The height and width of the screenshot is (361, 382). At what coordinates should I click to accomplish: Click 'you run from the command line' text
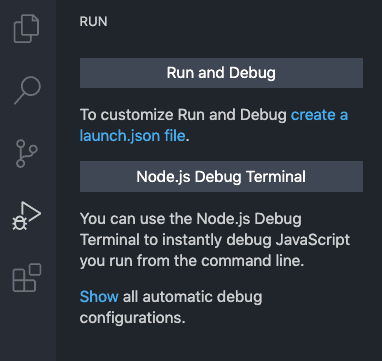192,261
